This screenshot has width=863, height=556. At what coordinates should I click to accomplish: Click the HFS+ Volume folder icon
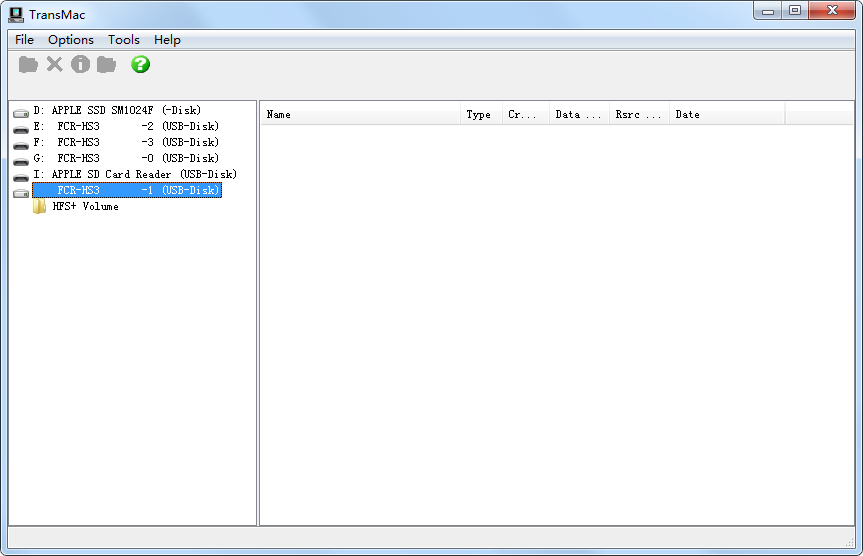[39, 206]
